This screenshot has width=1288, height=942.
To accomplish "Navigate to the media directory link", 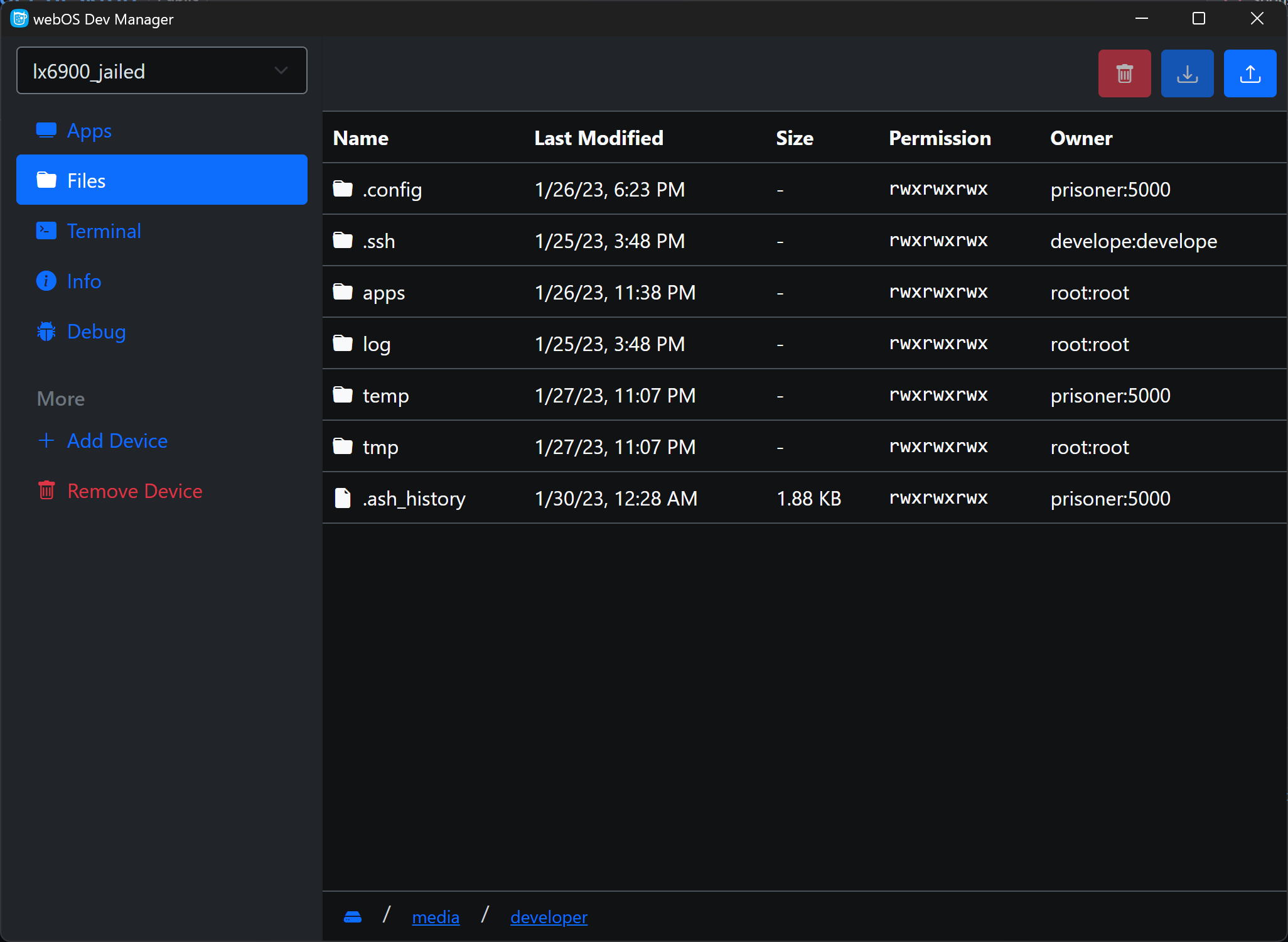I will click(x=435, y=916).
